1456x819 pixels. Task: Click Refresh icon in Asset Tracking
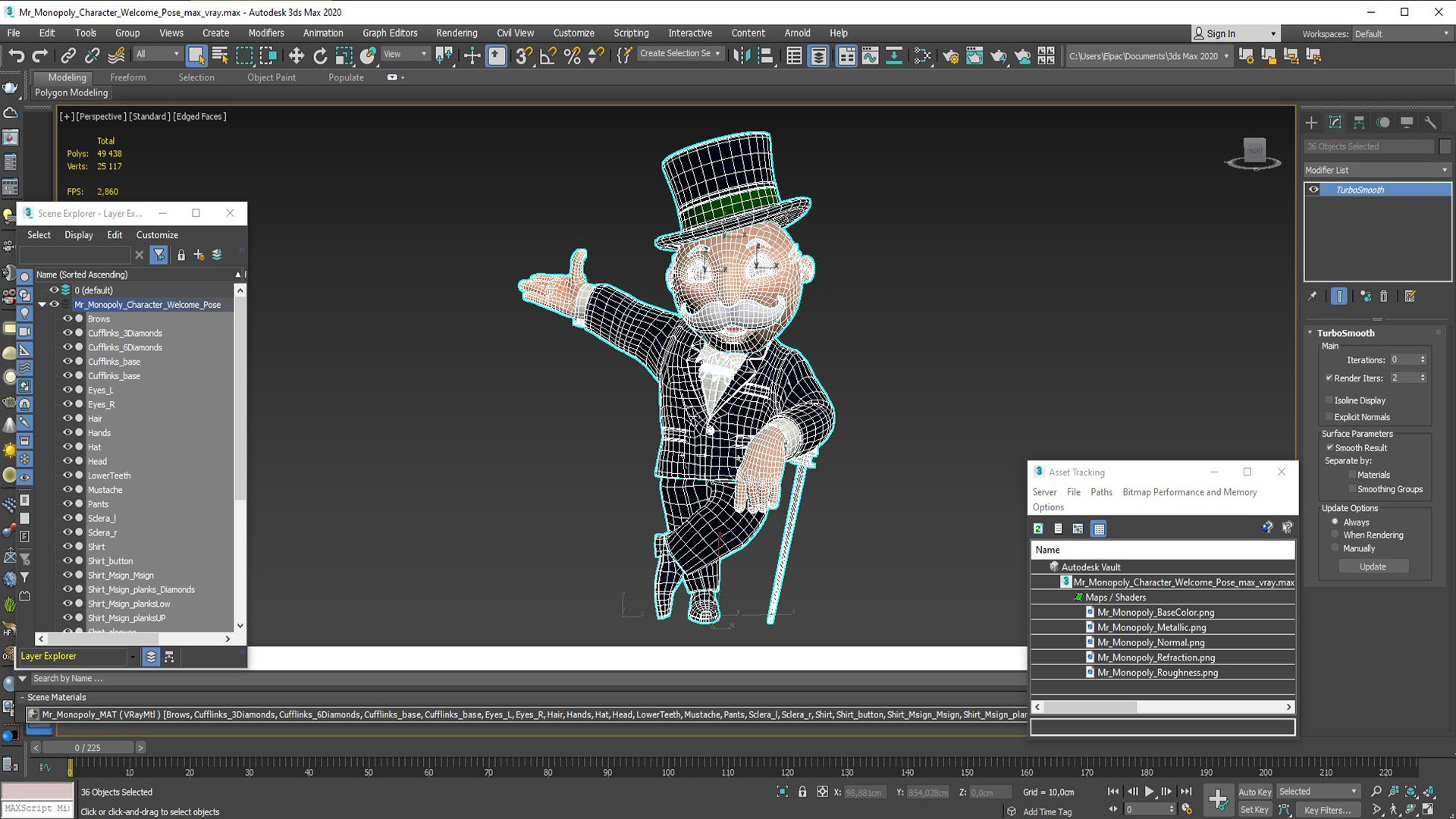1038,529
